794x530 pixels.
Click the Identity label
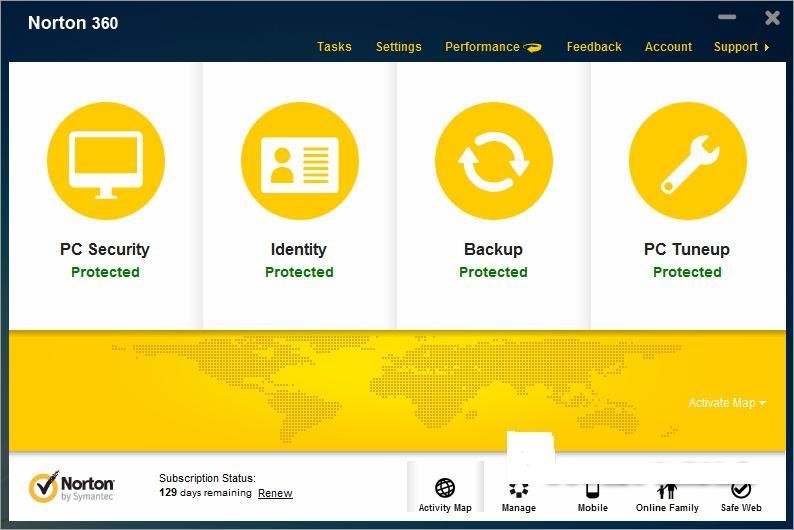(x=299, y=249)
